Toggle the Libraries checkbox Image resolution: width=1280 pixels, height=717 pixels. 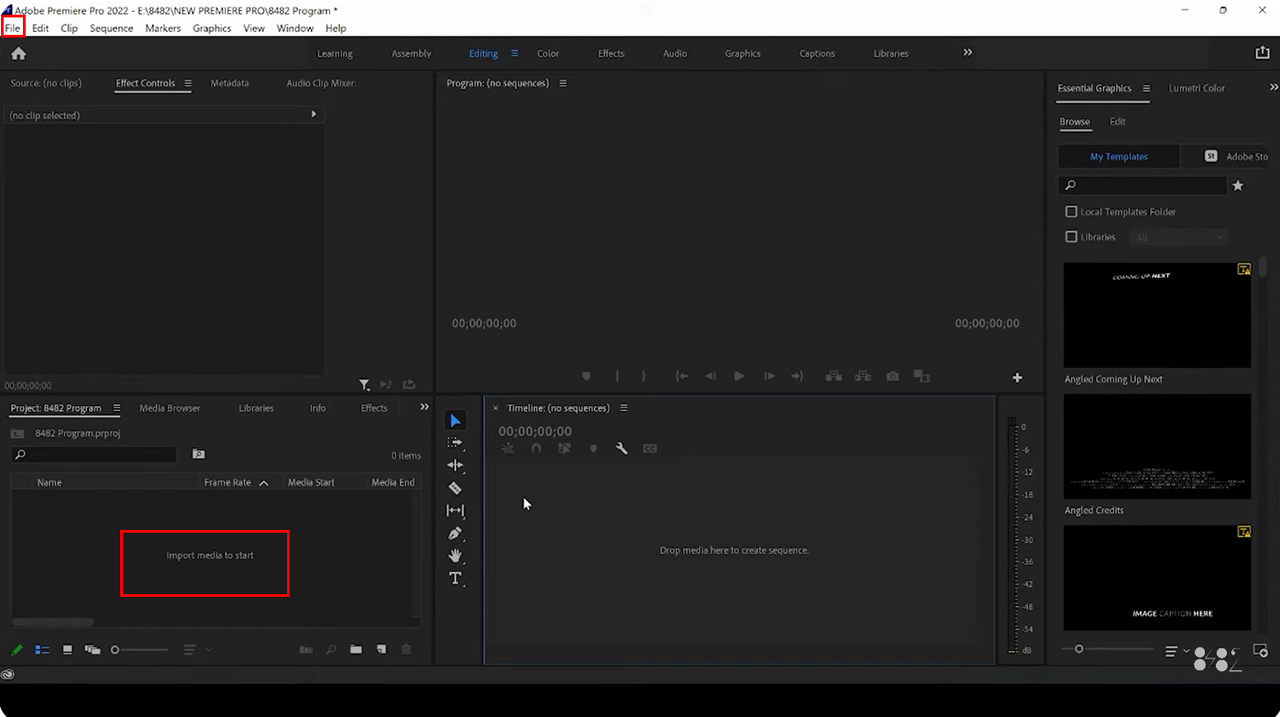pos(1071,237)
